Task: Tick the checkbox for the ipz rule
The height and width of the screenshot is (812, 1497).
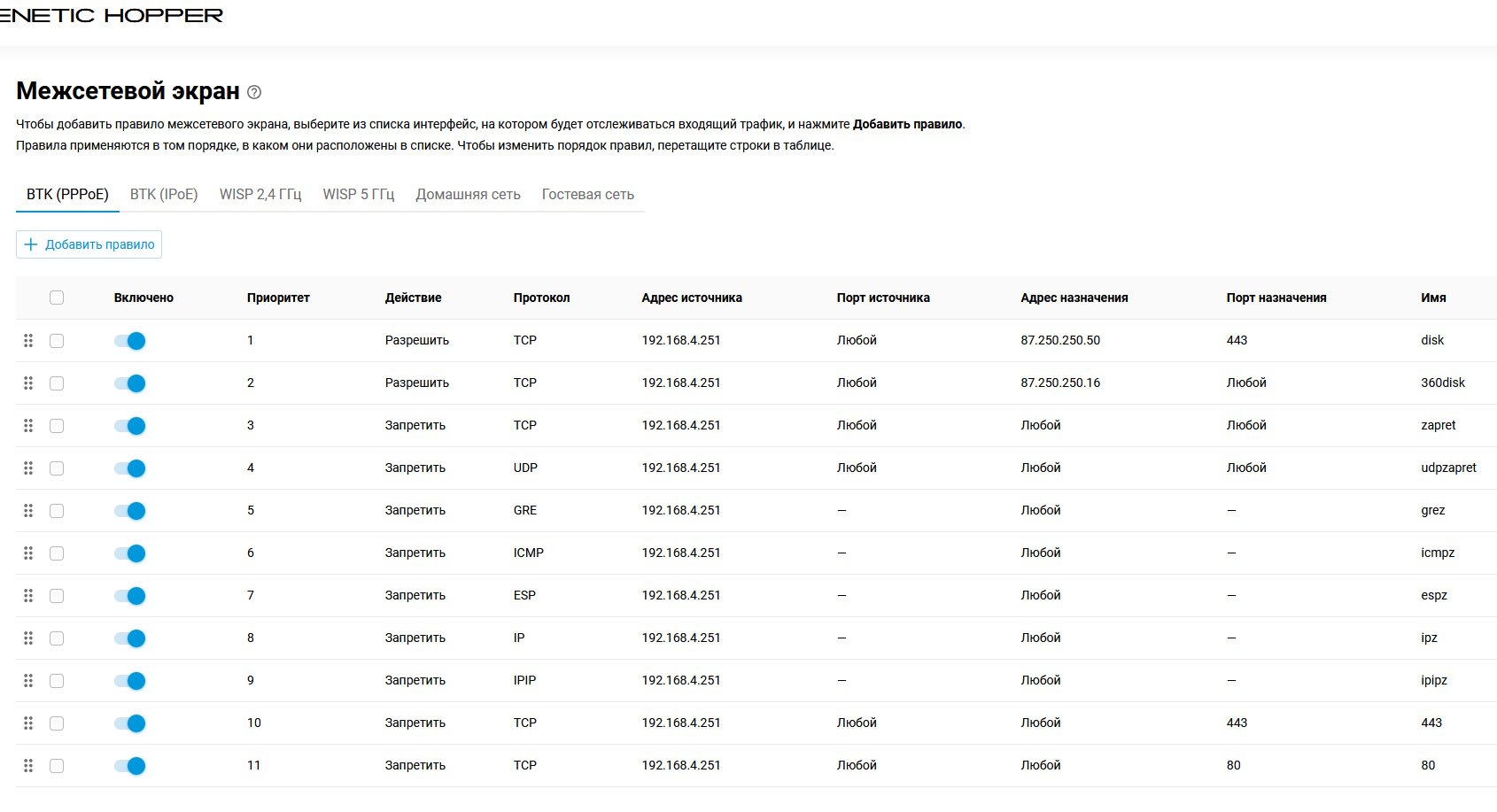Action: click(57, 638)
